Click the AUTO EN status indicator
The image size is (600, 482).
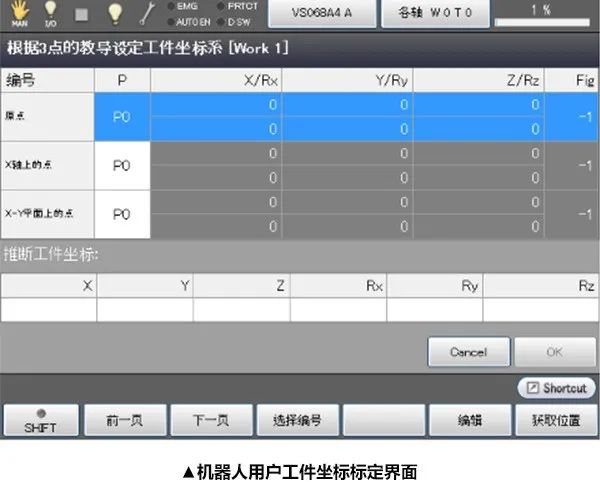pyautogui.click(x=186, y=20)
